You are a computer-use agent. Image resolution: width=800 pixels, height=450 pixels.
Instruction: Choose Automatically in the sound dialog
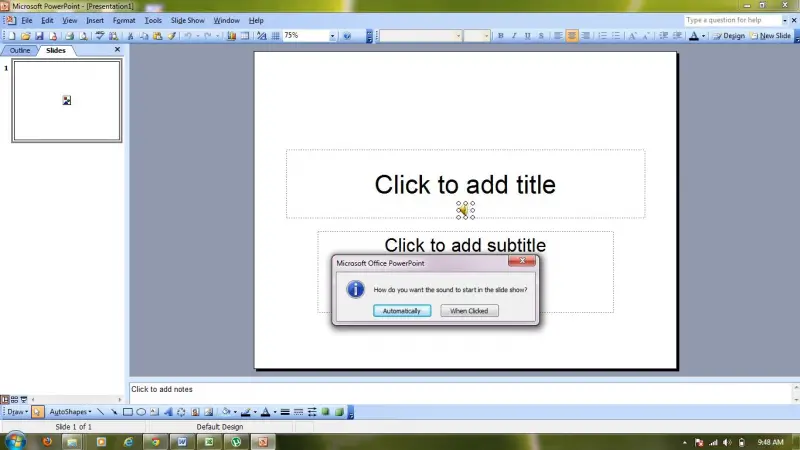[x=402, y=311]
